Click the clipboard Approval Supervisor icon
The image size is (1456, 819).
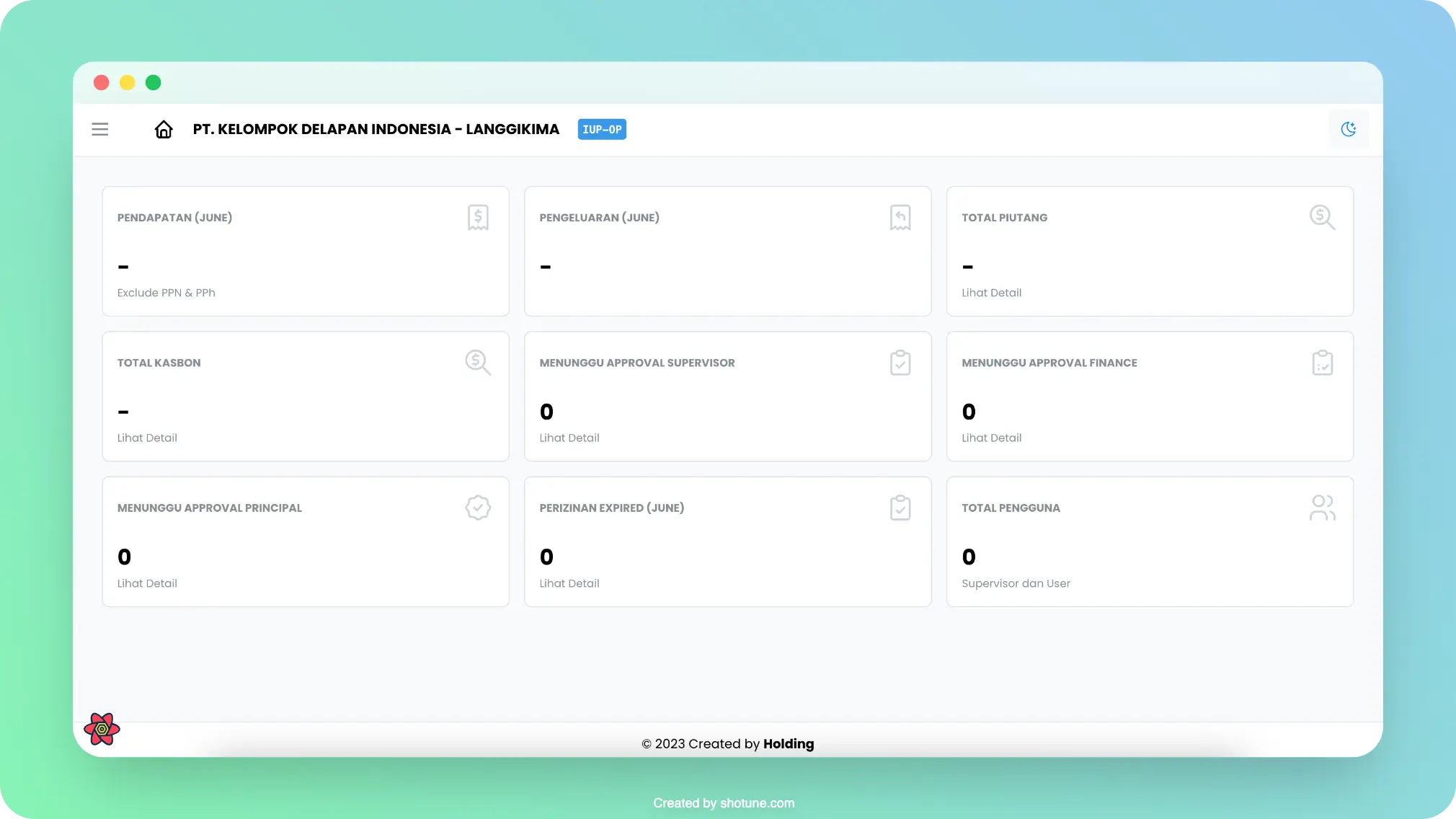click(899, 362)
